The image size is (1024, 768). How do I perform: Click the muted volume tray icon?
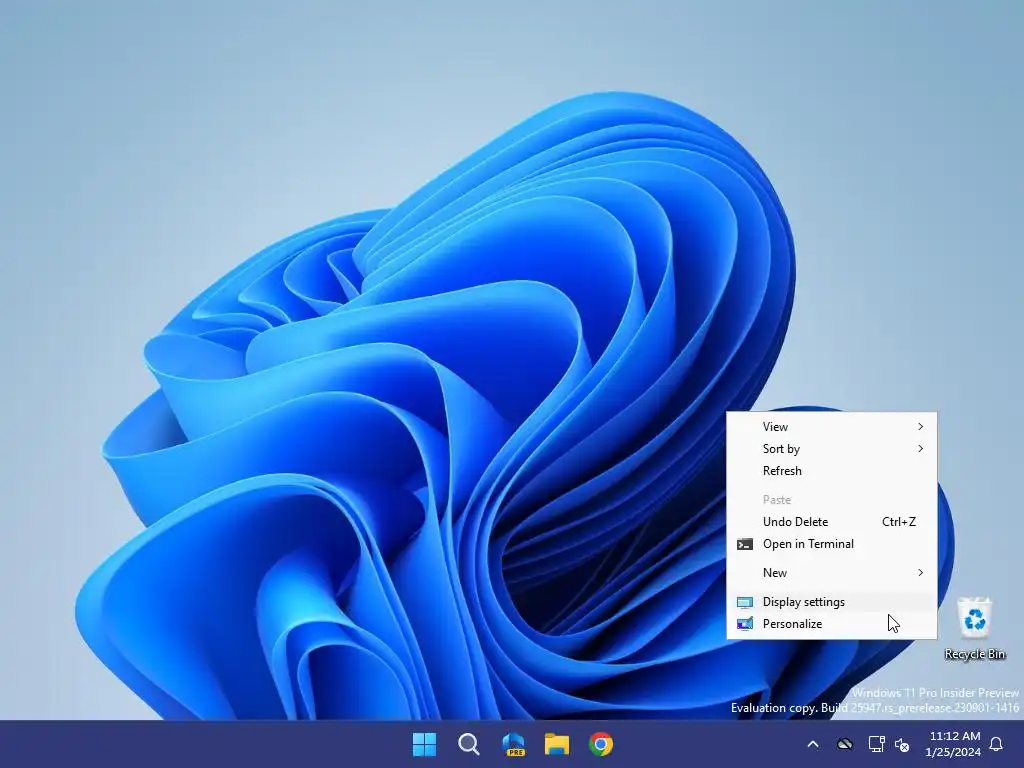pyautogui.click(x=902, y=744)
